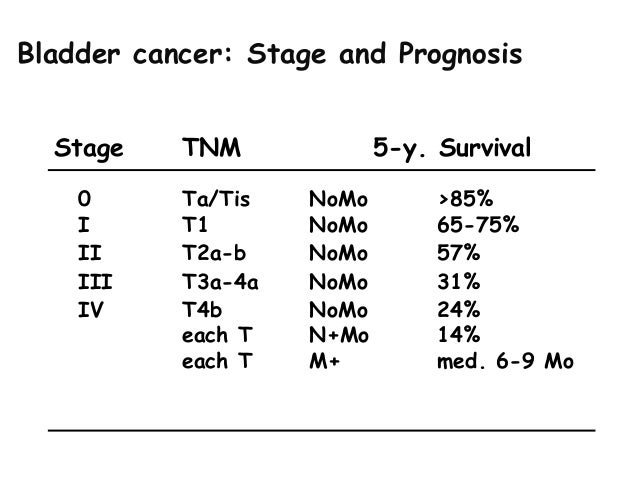Screen dimensions: 638x479
Task: Select the 'Ta/Tis' TNM entry
Action: point(216,199)
